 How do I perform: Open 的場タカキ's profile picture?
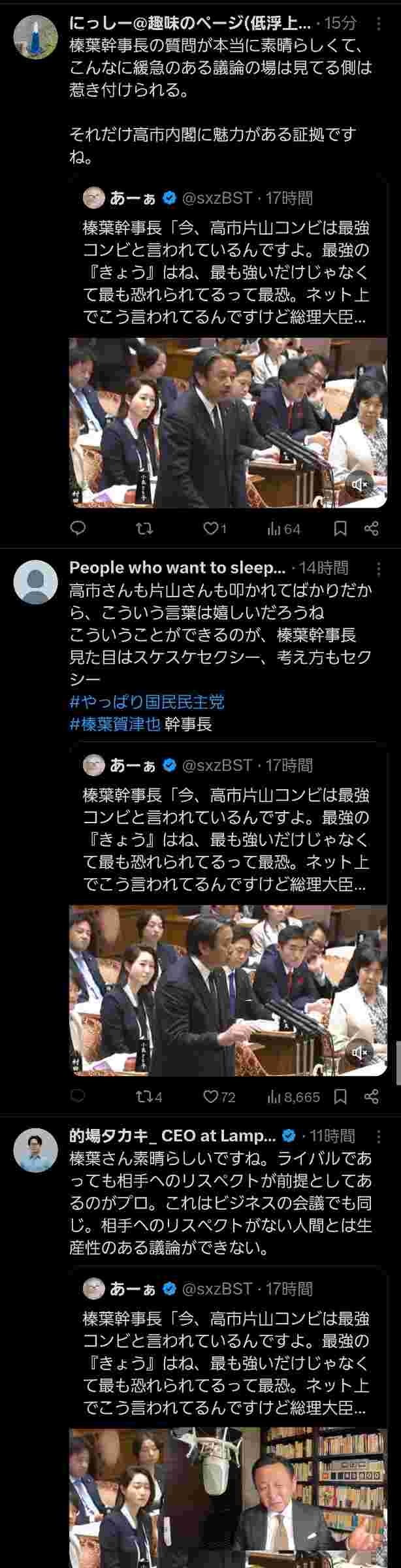(x=36, y=1150)
